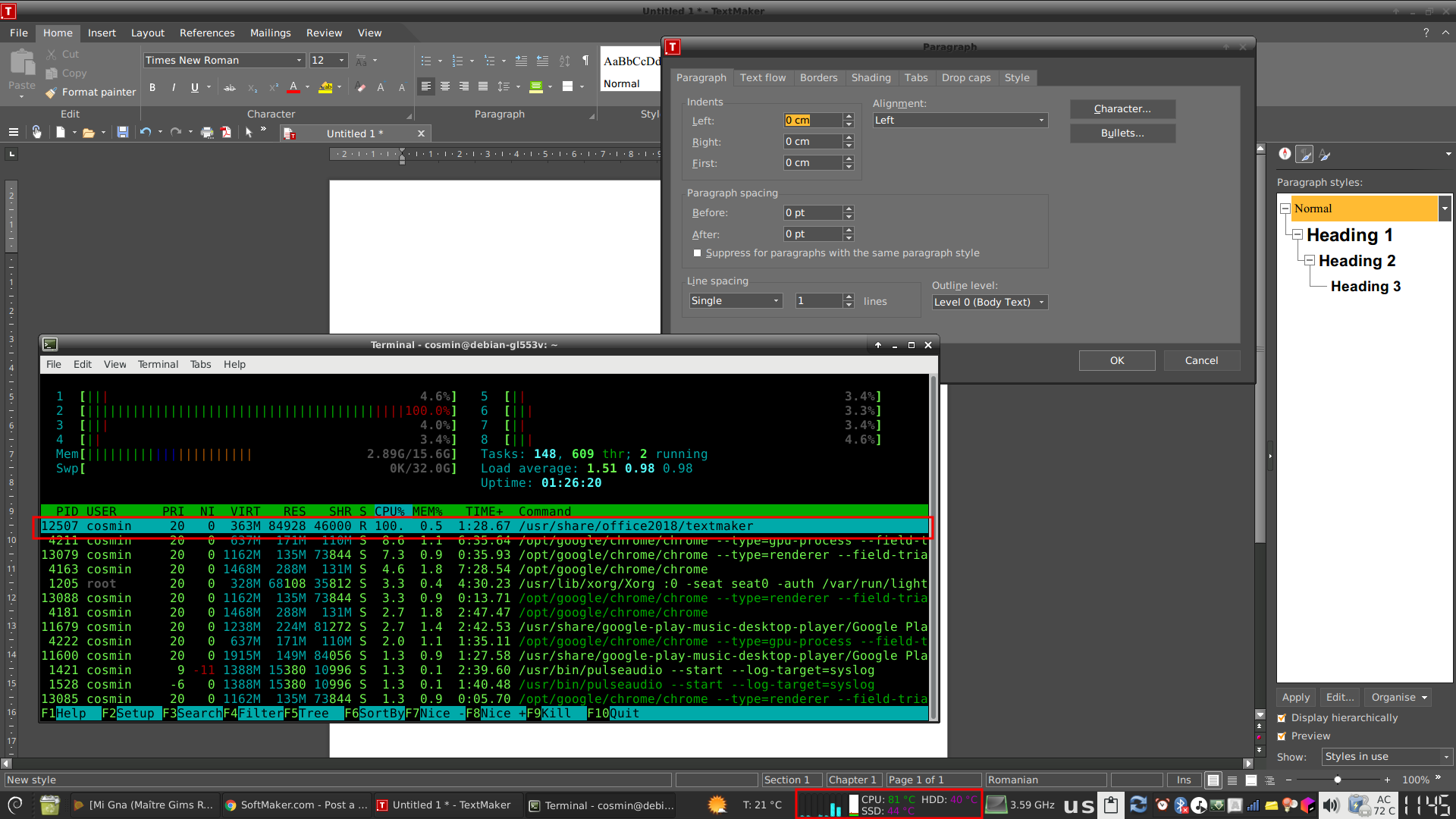The image size is (1456, 819).
Task: Click the font color icon
Action: point(293,87)
